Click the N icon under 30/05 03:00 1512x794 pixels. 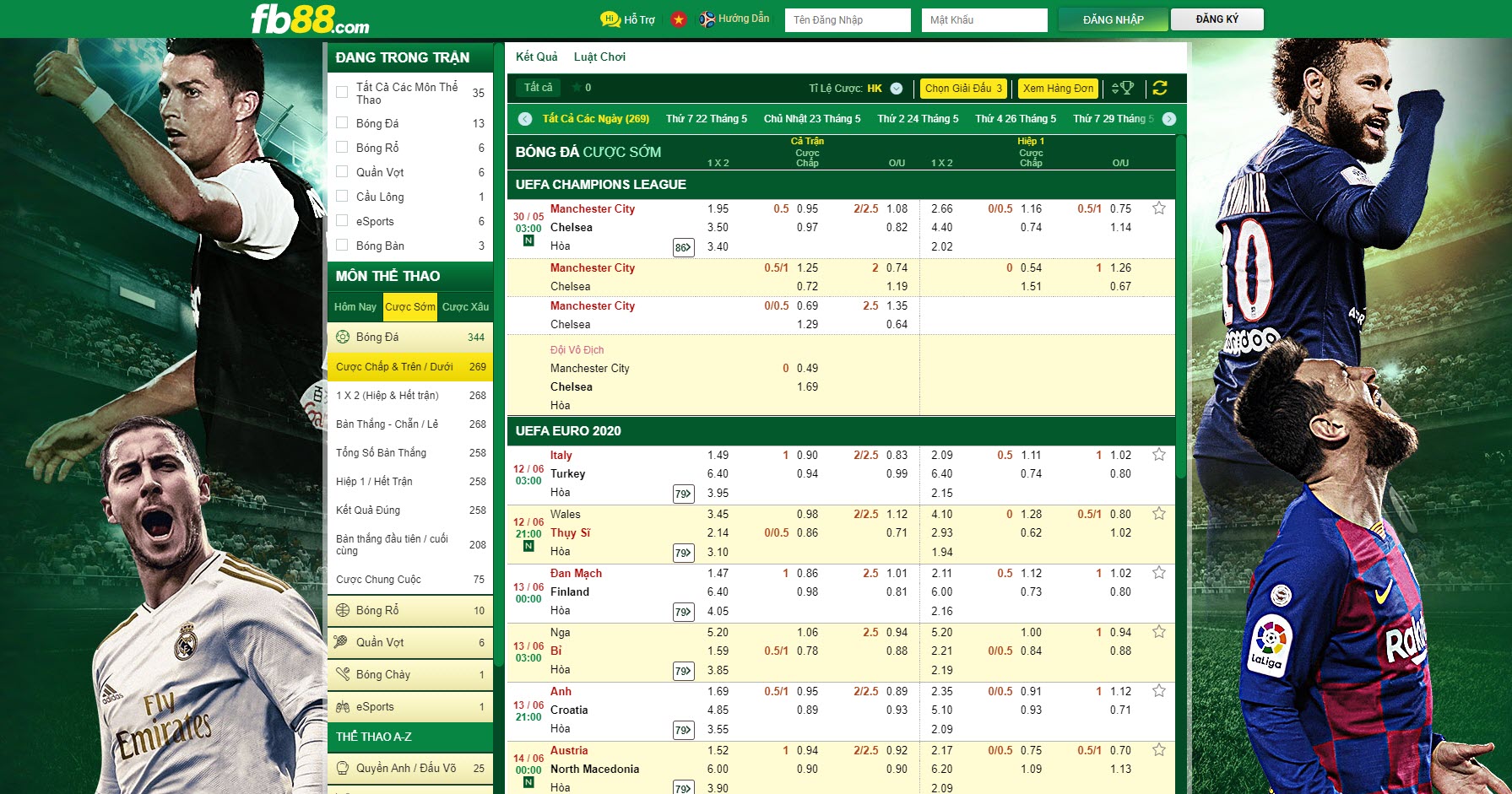coord(528,240)
